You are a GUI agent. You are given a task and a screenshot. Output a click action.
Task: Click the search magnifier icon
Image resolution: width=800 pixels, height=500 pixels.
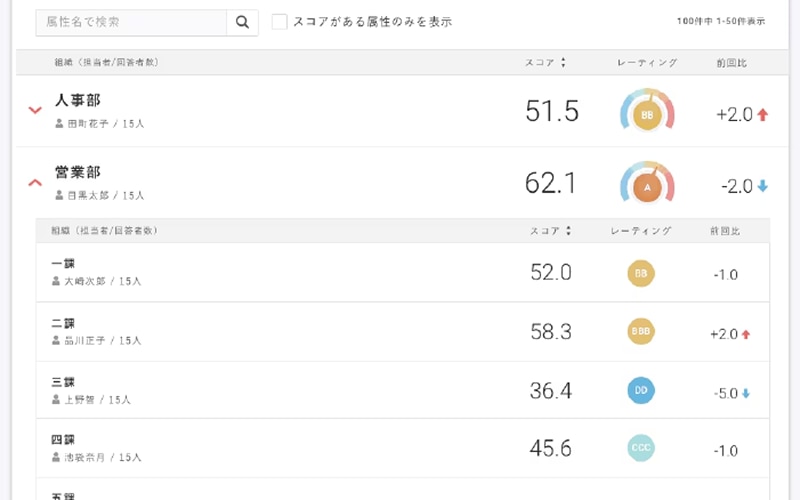(242, 22)
